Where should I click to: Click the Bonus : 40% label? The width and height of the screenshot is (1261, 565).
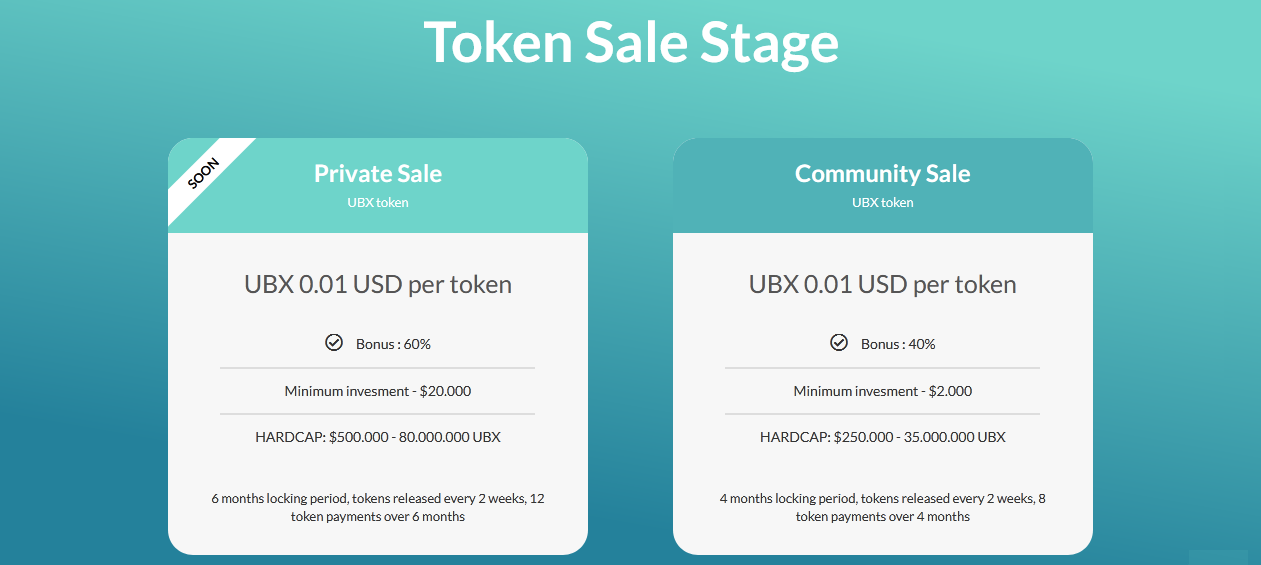898,344
